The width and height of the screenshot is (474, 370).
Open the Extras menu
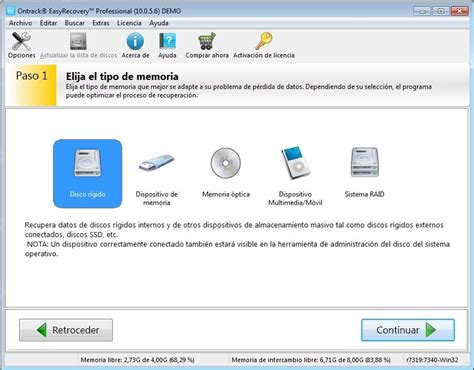point(101,23)
